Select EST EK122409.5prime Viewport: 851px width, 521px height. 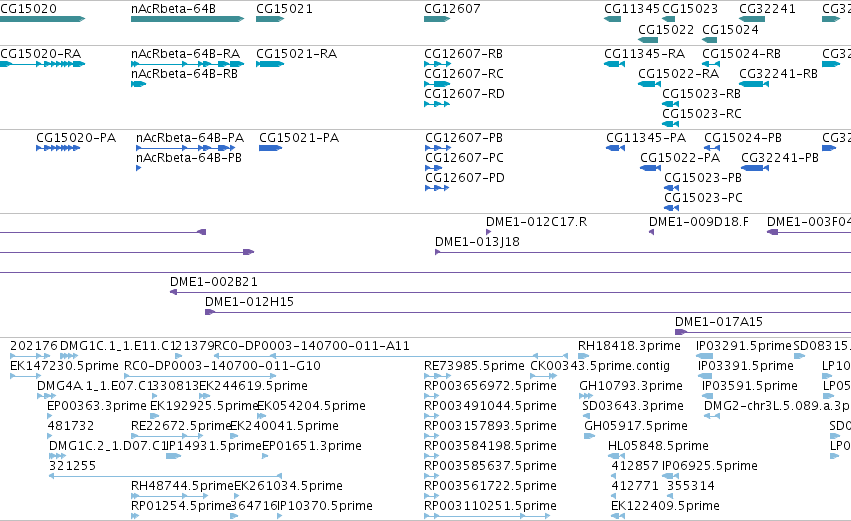[665, 506]
